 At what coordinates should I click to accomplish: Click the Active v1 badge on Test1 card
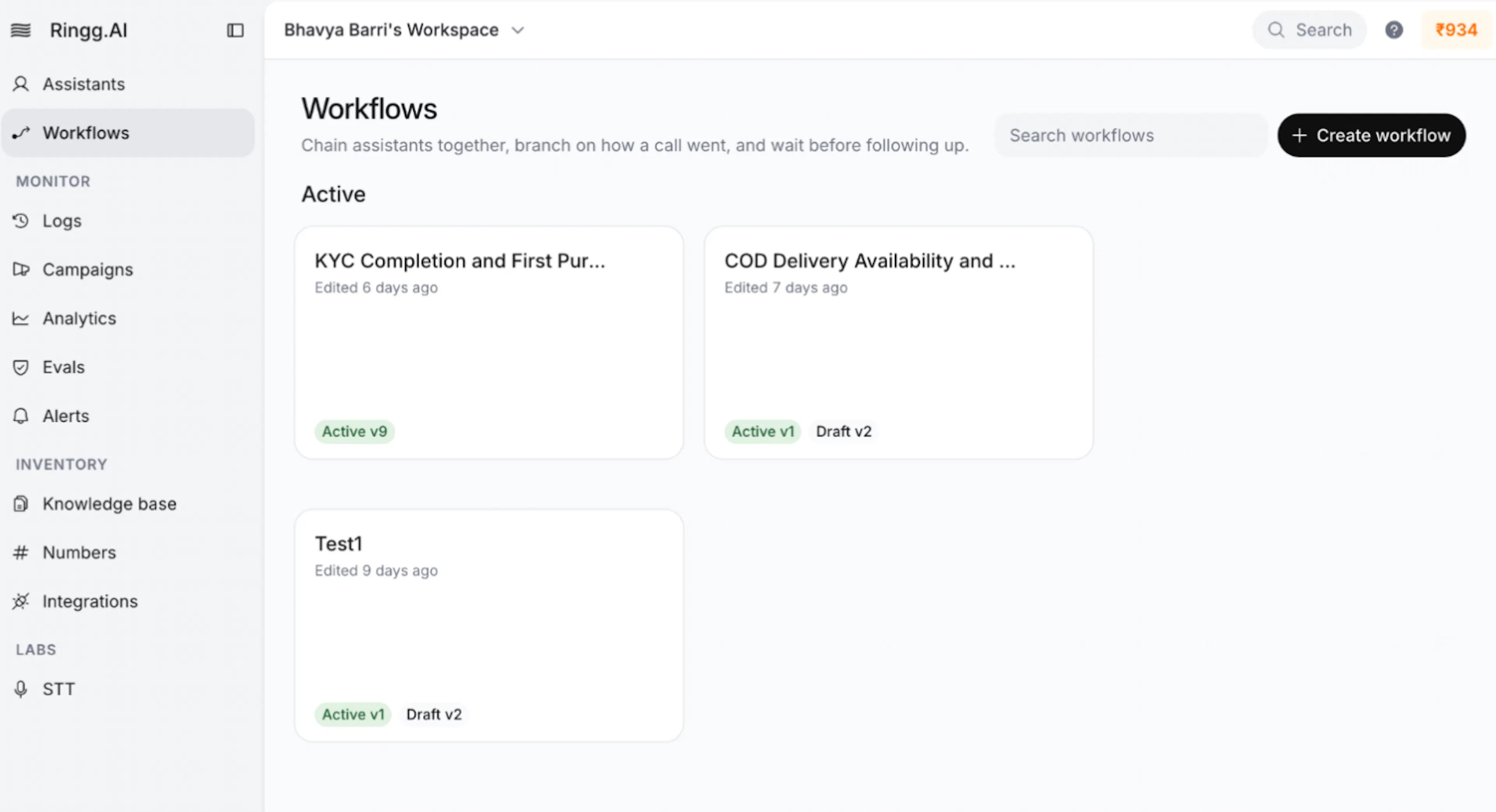tap(353, 715)
